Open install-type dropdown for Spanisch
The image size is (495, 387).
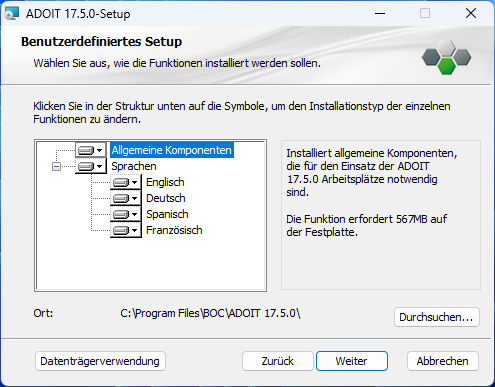[126, 214]
